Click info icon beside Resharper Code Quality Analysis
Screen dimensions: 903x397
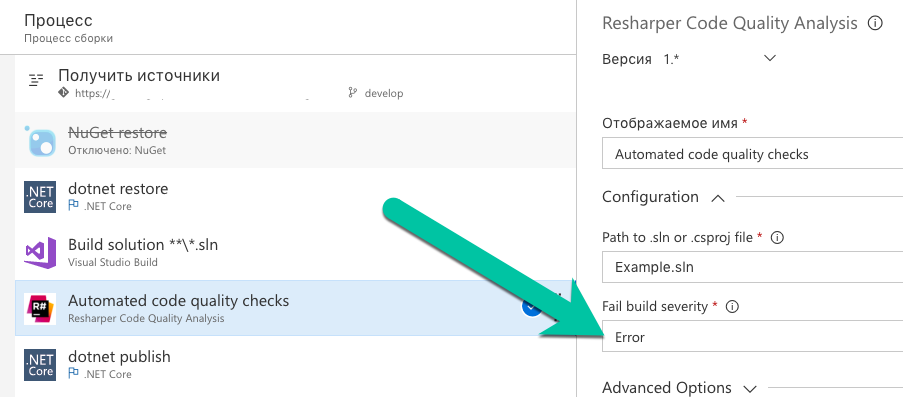pyautogui.click(x=875, y=24)
